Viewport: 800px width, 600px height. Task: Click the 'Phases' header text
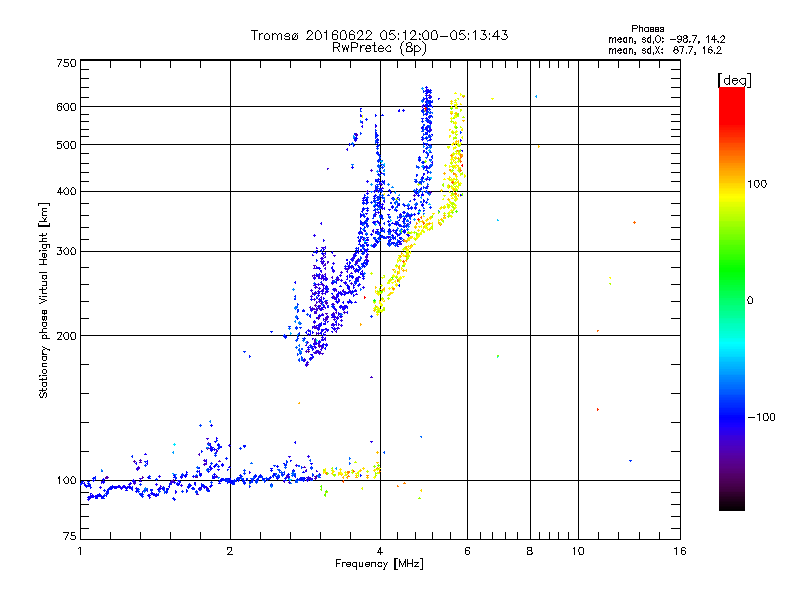click(647, 29)
